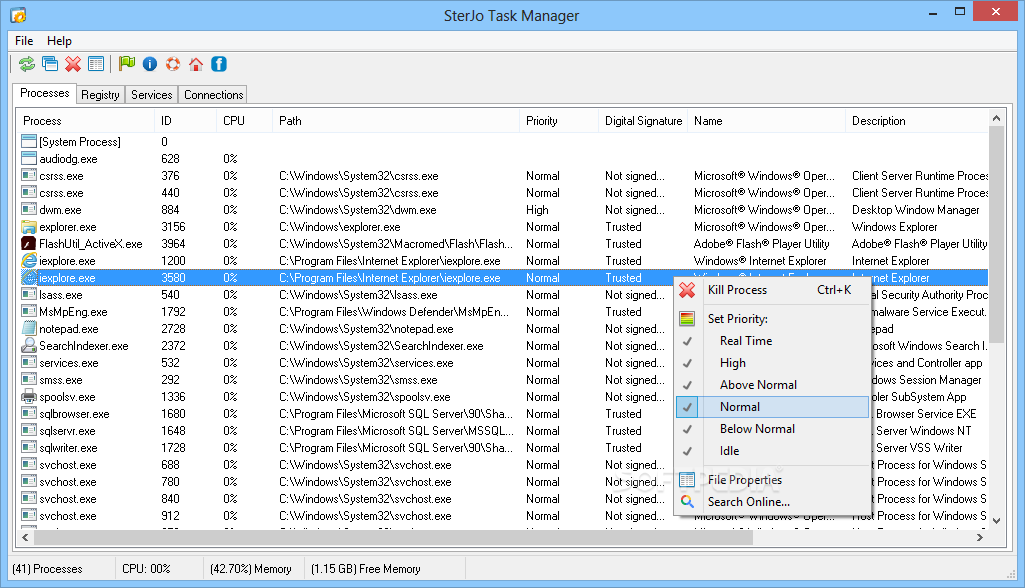The image size is (1025, 588).
Task: Sort by the Digital Signature column header
Action: click(x=643, y=121)
